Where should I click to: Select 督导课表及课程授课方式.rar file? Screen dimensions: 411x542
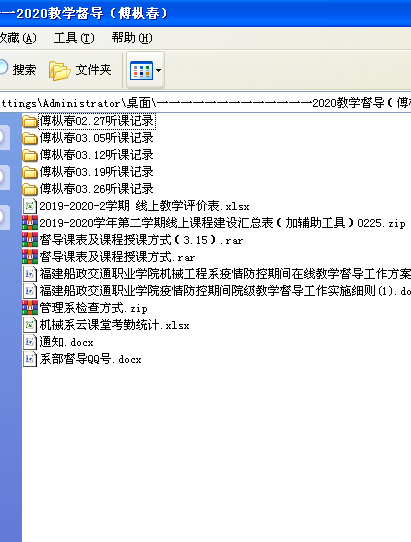[117, 257]
